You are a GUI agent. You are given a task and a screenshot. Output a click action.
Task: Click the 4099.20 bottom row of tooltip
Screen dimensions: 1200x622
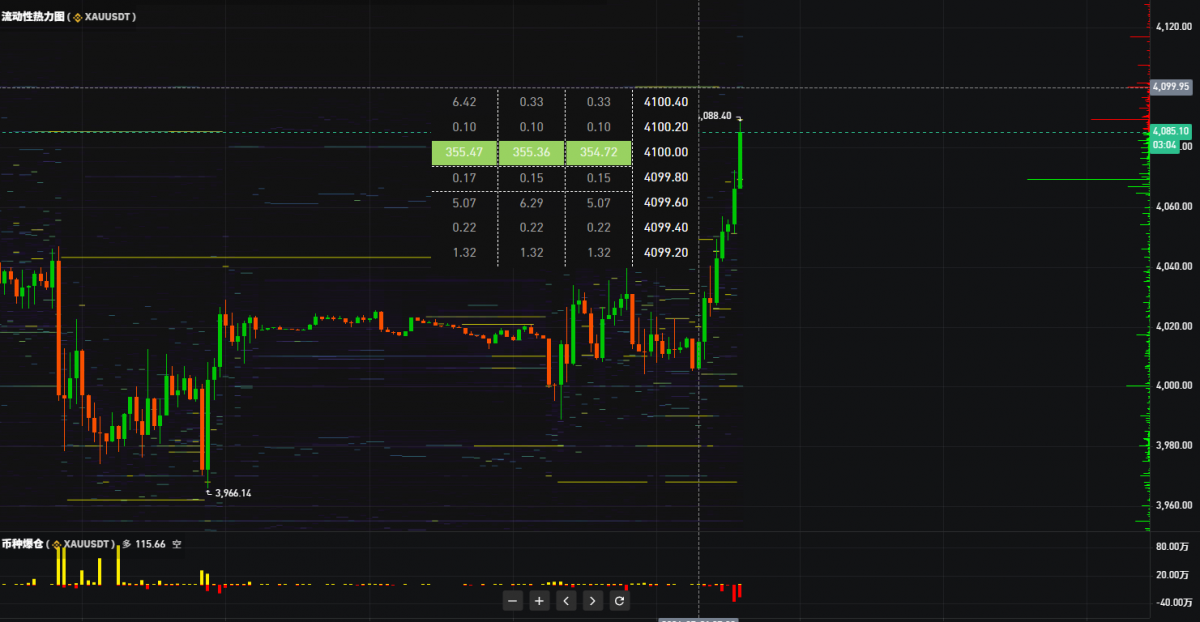point(563,253)
